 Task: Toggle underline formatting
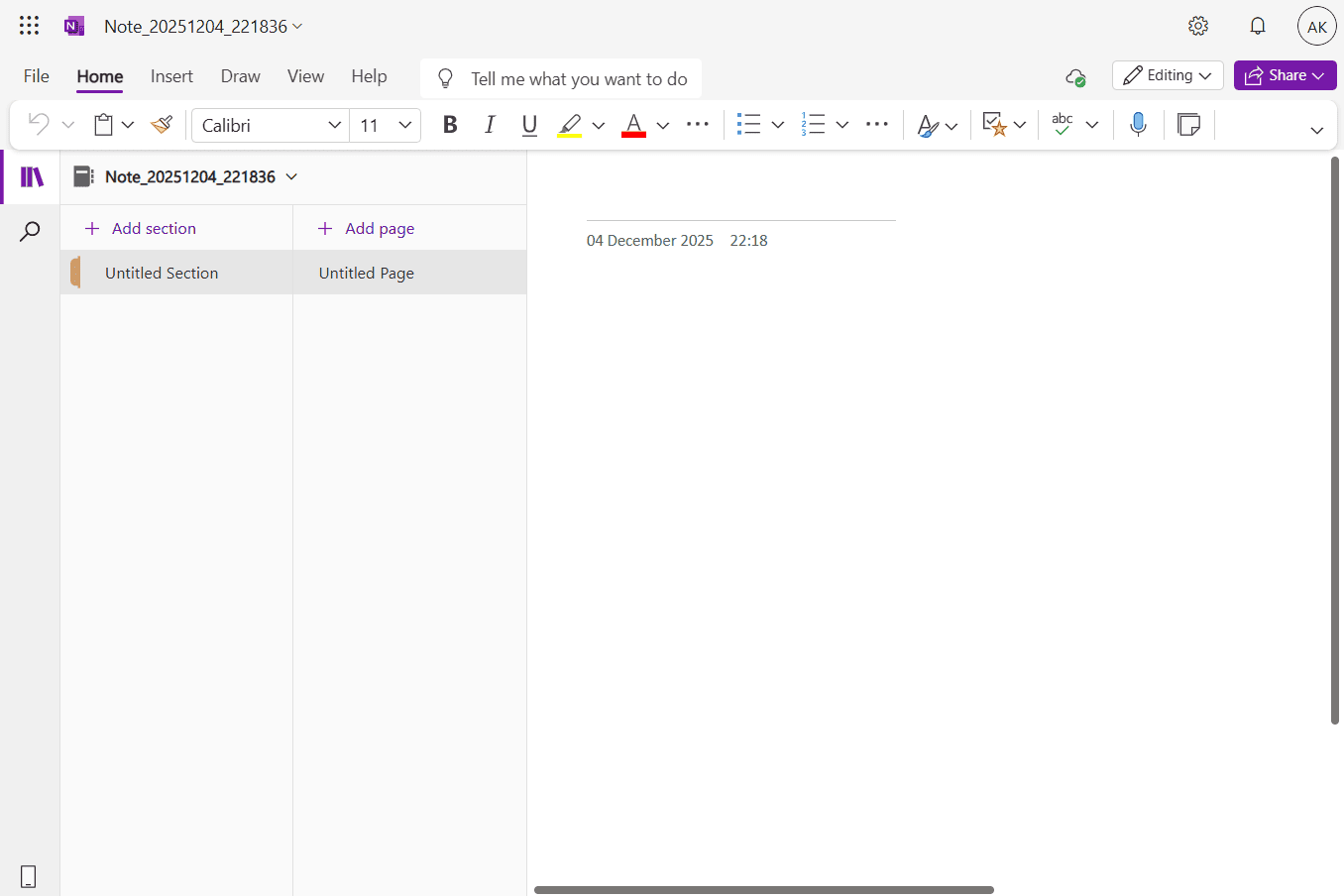tap(529, 125)
